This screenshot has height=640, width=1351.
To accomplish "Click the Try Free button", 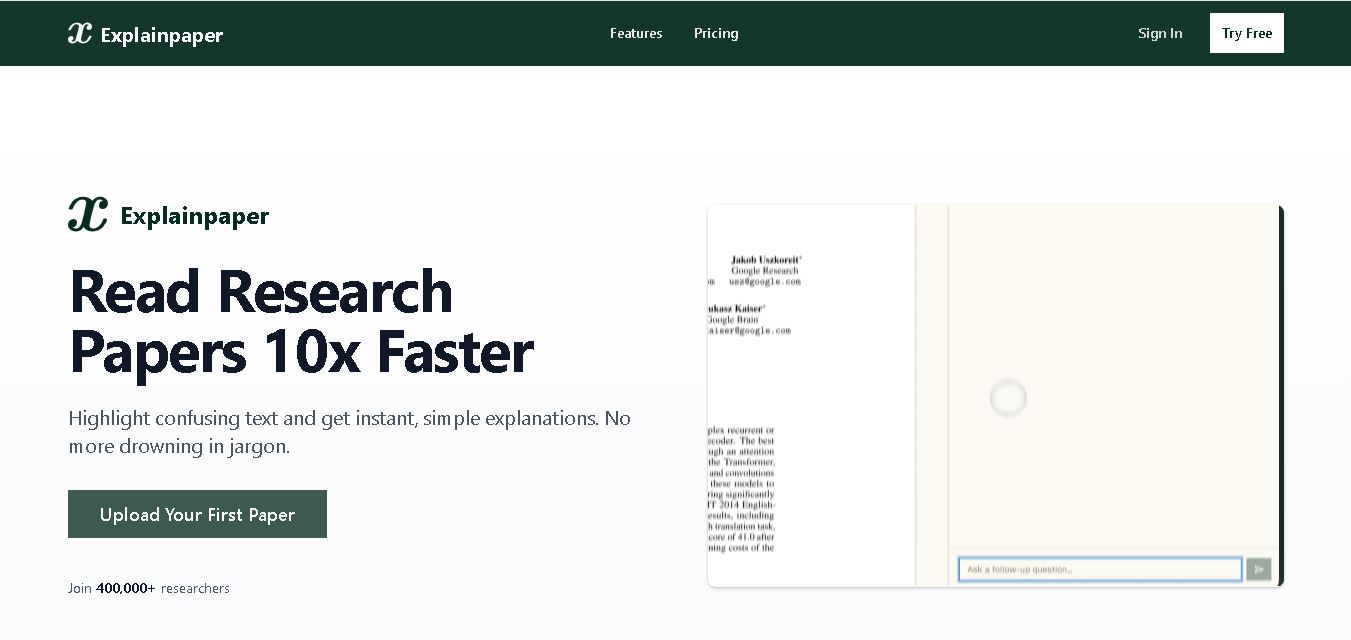I will [x=1247, y=33].
